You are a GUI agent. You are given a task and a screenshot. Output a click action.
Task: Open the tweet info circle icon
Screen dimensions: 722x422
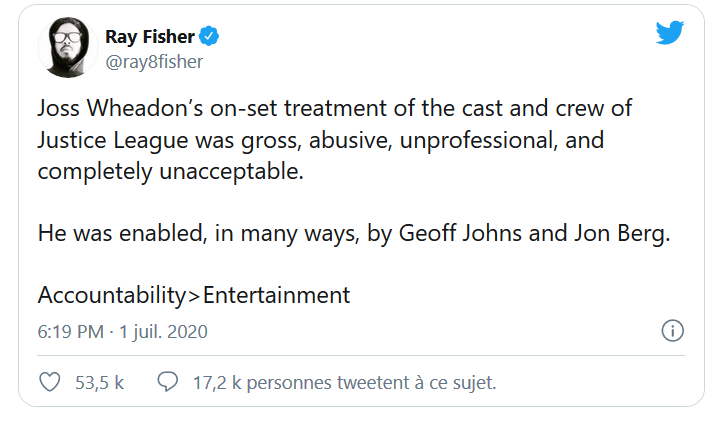673,331
